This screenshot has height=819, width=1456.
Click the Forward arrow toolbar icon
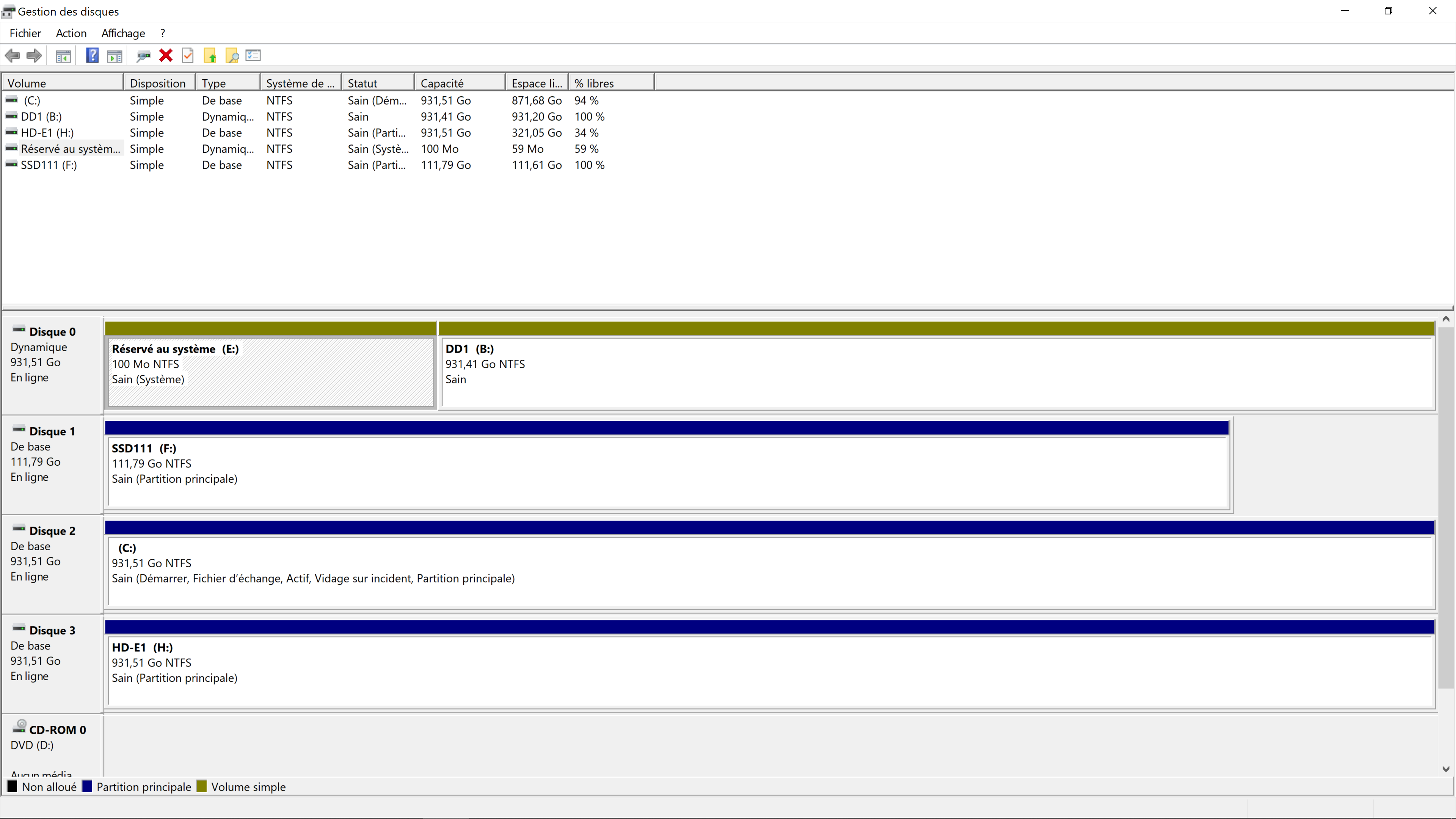point(35,55)
